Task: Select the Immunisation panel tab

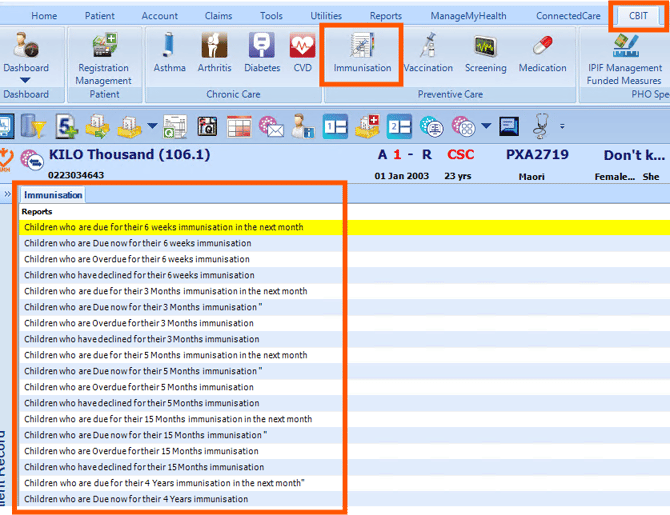Action: [x=53, y=195]
